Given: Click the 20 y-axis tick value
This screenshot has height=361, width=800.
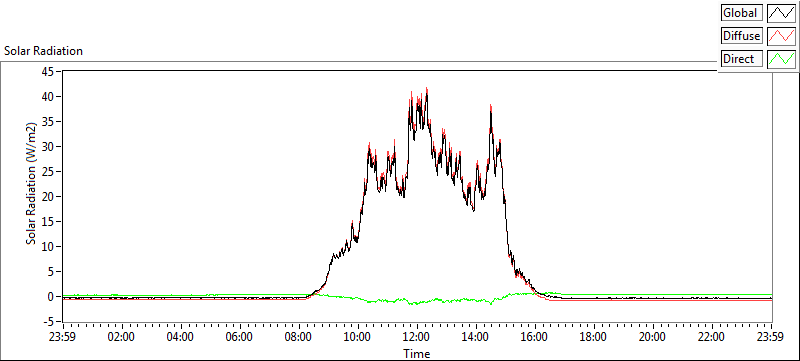Looking at the screenshot, I should click(47, 196).
